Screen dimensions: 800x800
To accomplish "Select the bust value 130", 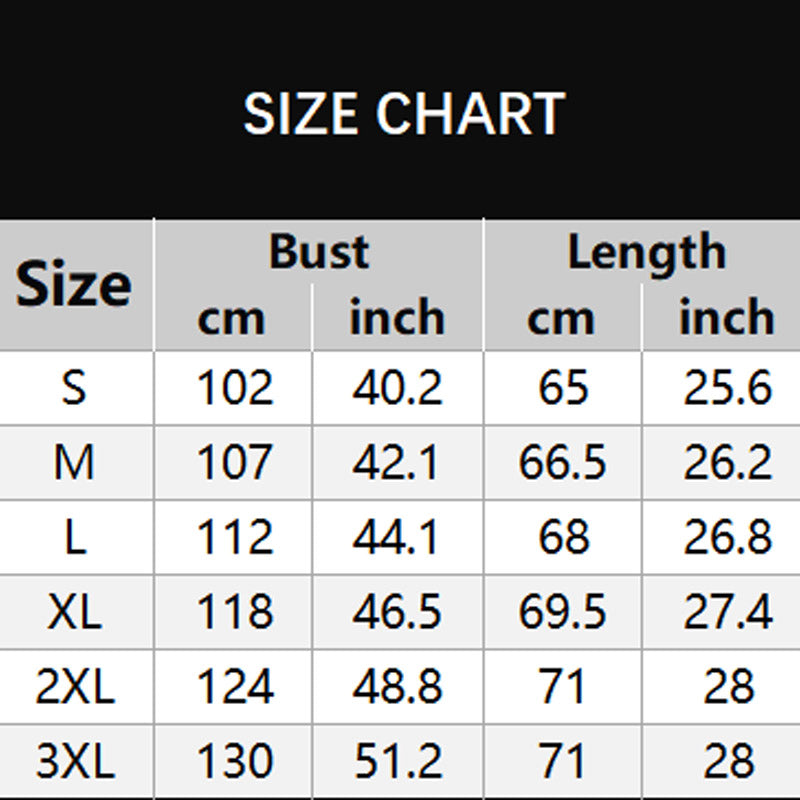I will 234,762.
